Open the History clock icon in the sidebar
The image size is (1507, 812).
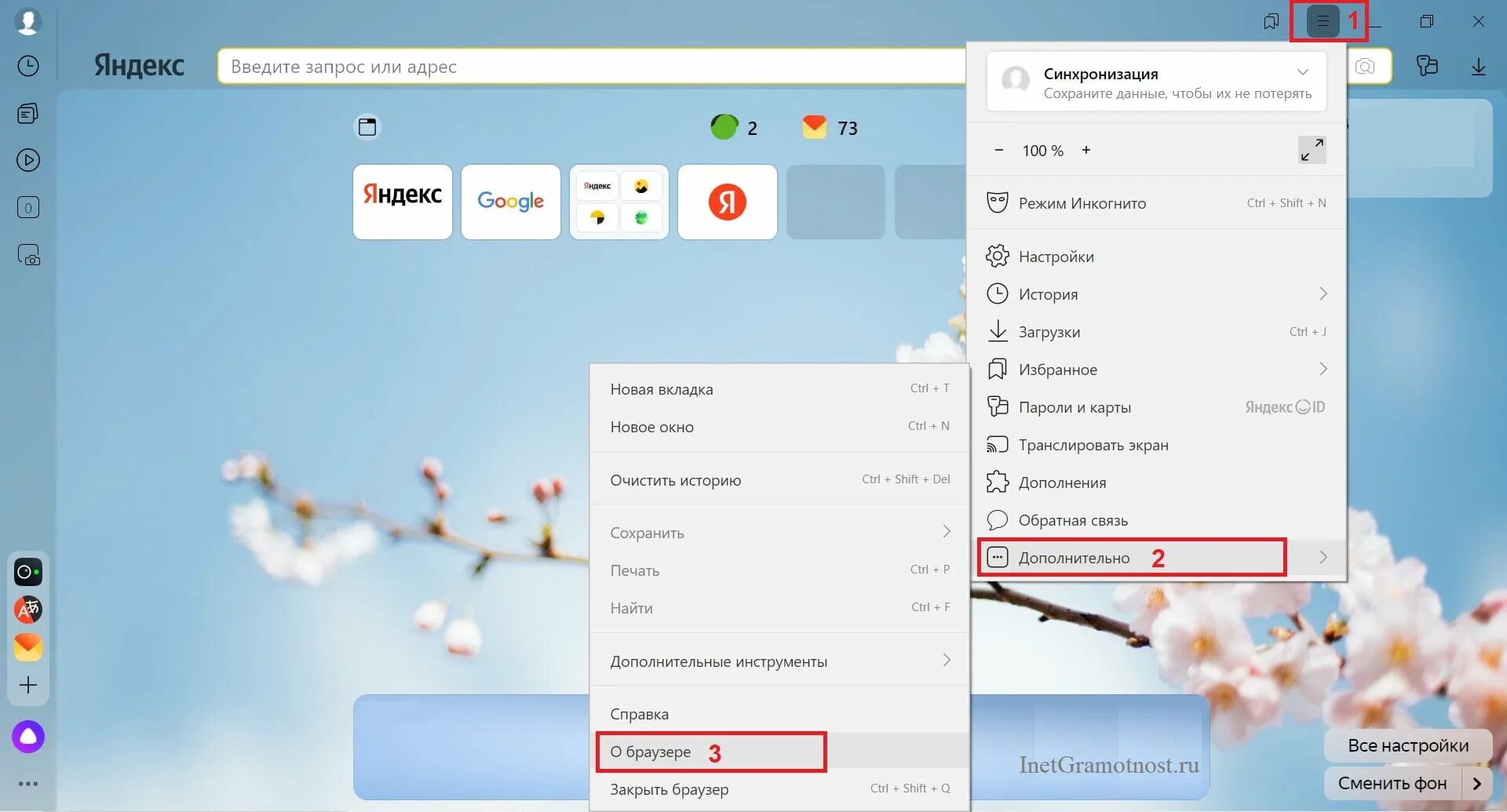click(x=28, y=66)
